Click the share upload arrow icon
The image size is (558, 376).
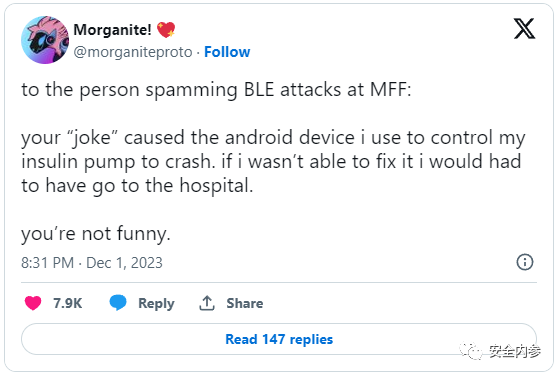[207, 303]
